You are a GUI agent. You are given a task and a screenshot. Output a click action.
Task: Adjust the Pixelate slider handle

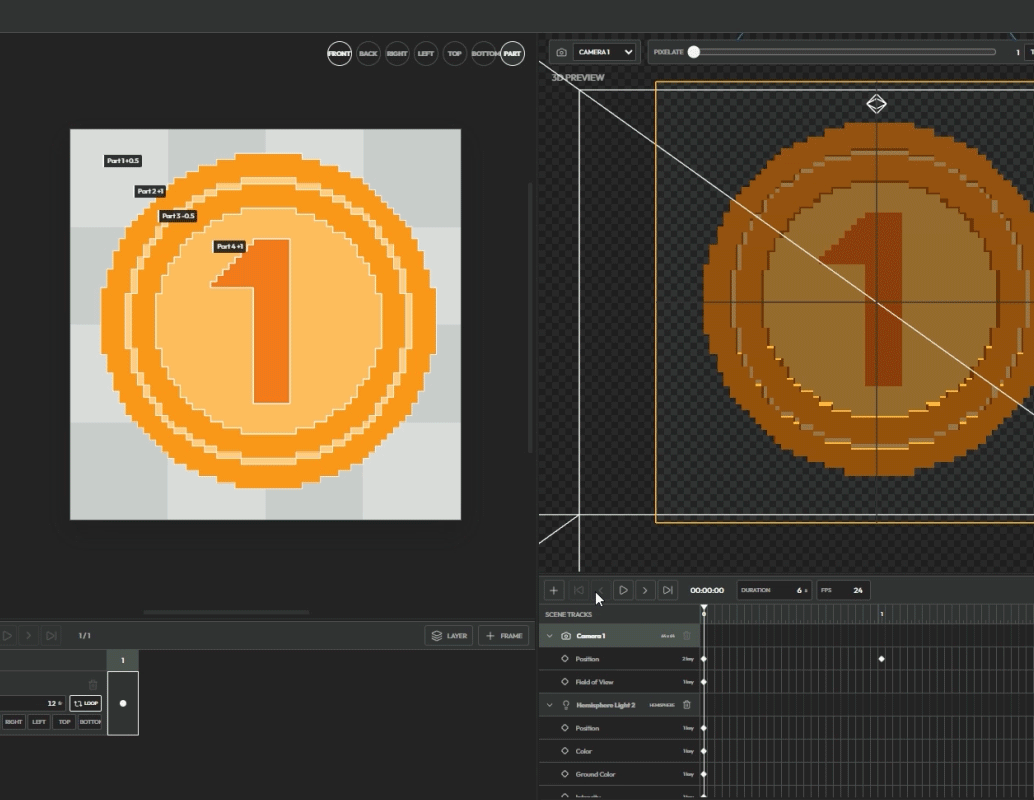tap(693, 52)
